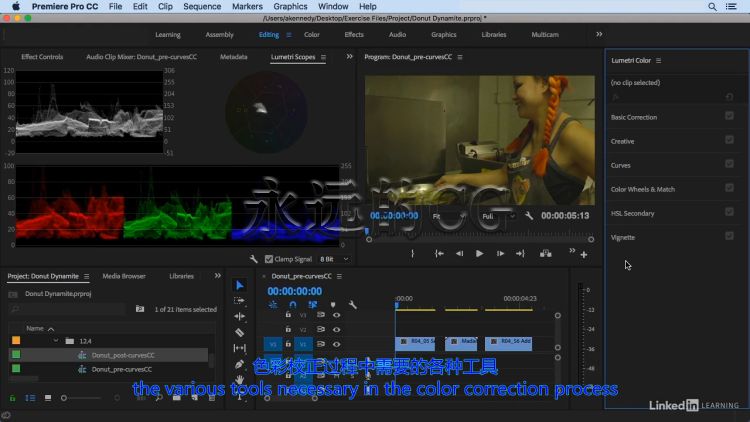Open the Graphics menu in menu bar
Viewport: 750px width, 422px height.
(290, 7)
